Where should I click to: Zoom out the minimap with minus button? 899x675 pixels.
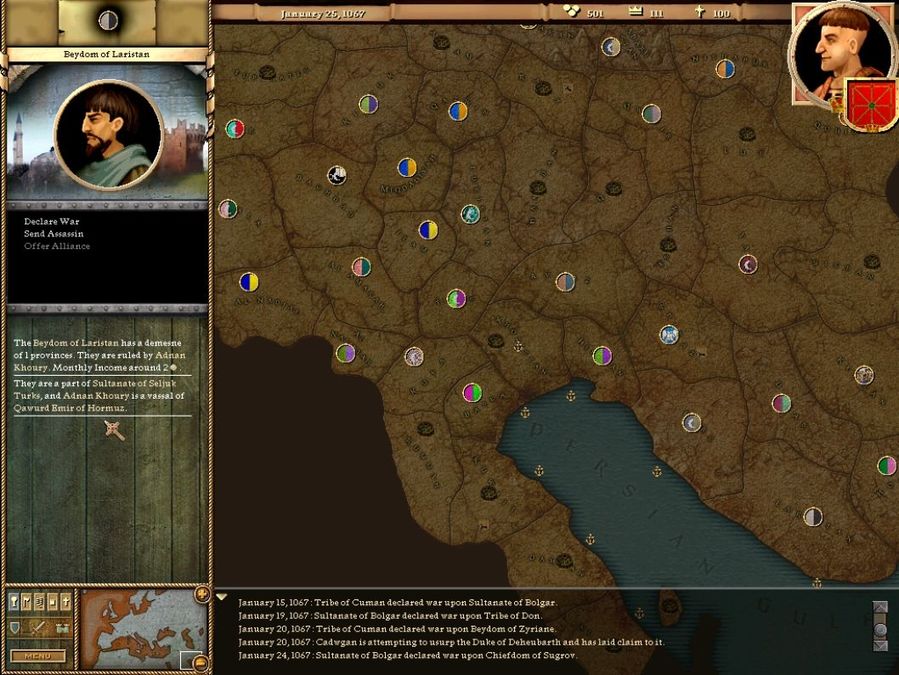coord(201,663)
